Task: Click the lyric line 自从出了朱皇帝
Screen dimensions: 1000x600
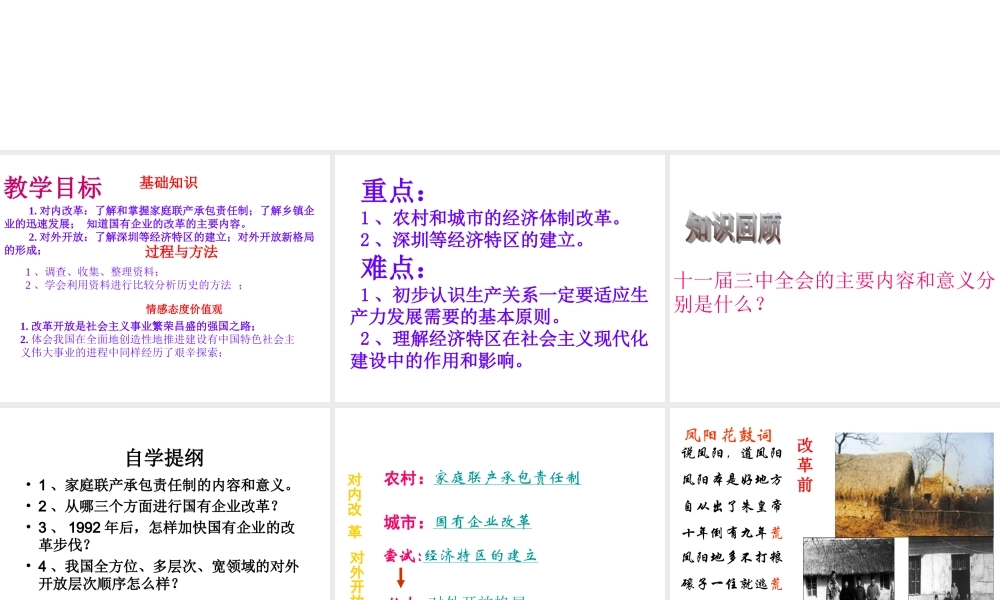Action: point(732,506)
